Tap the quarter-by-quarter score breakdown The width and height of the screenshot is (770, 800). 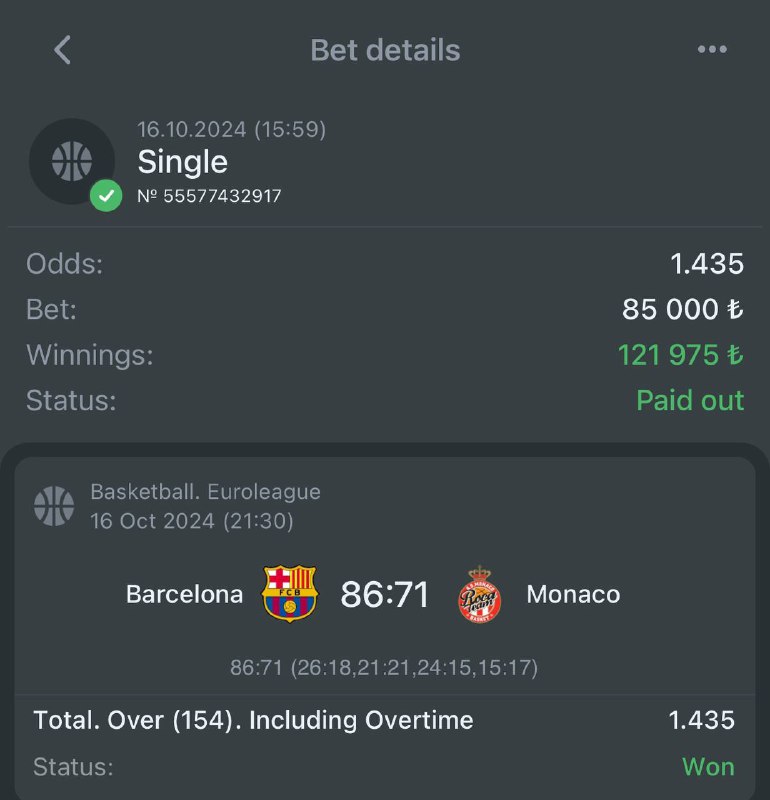click(x=384, y=667)
